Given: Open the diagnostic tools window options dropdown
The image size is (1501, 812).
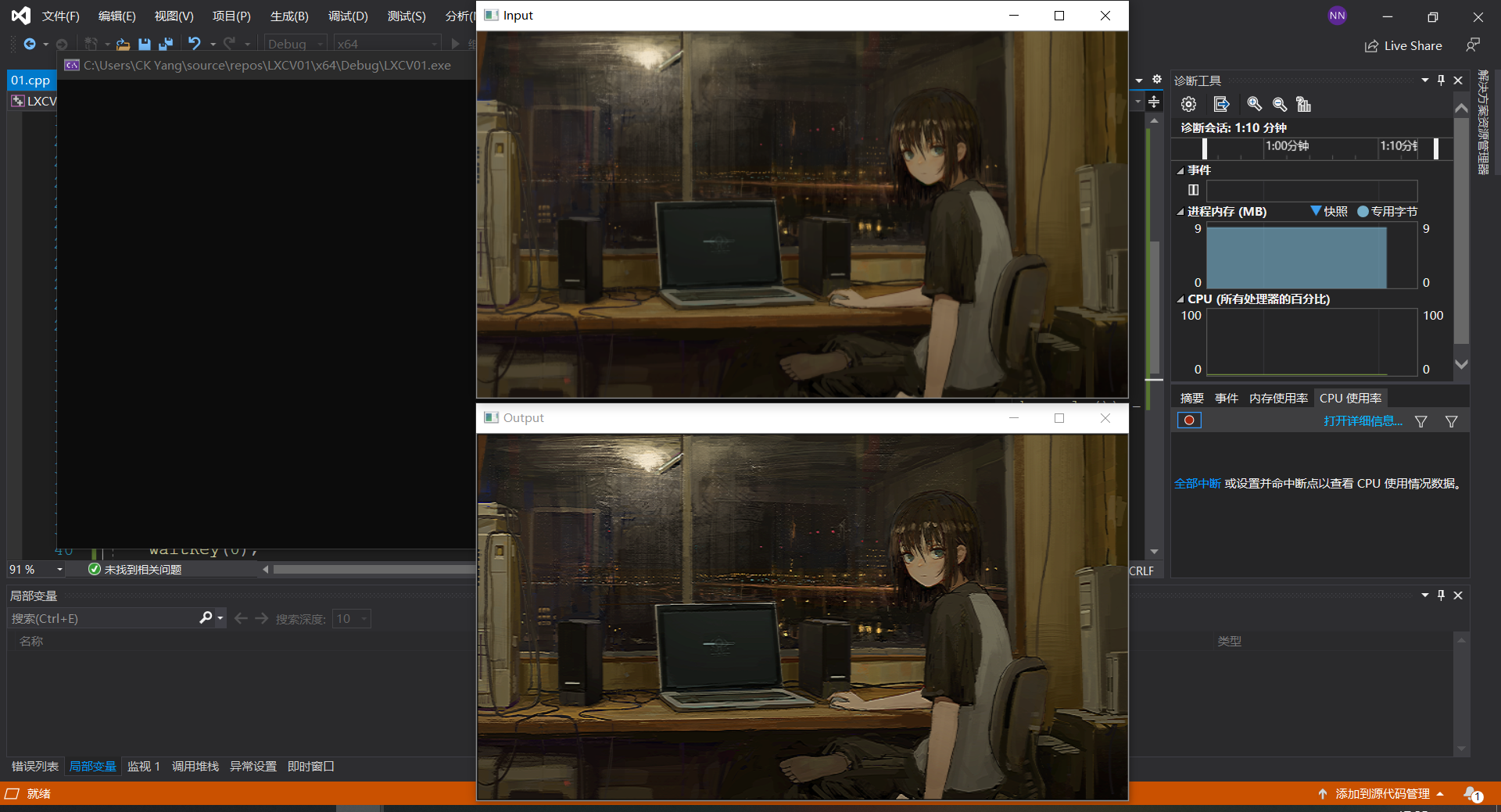Looking at the screenshot, I should 1424,80.
